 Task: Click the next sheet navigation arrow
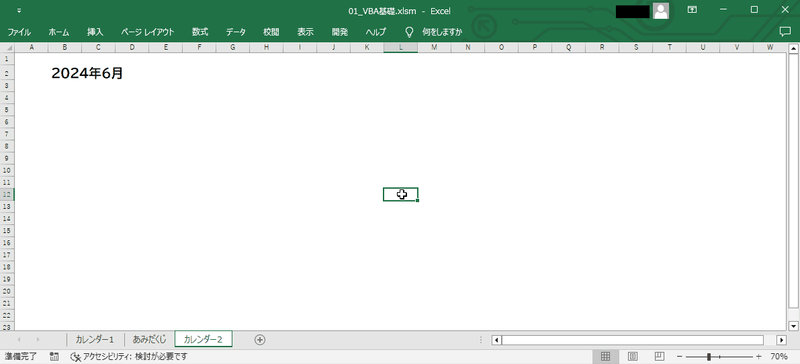[38, 339]
